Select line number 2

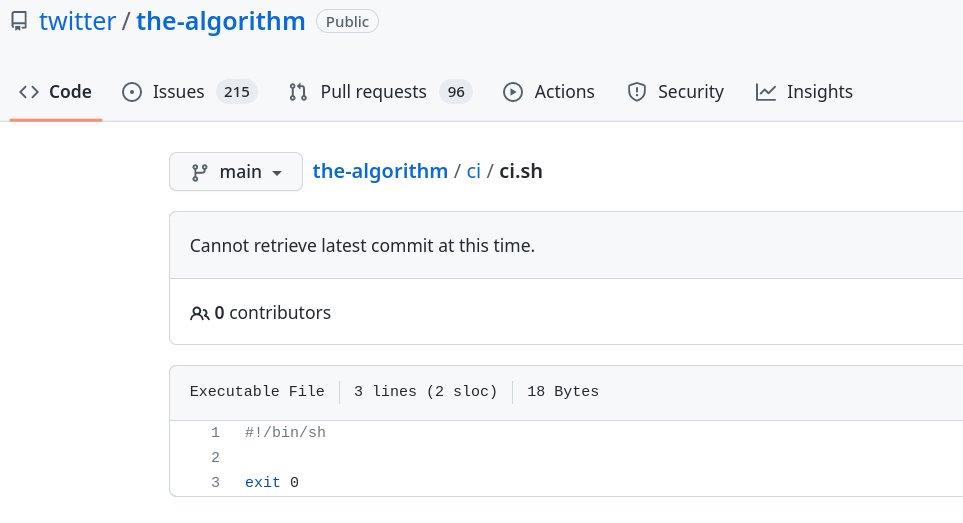coord(215,458)
